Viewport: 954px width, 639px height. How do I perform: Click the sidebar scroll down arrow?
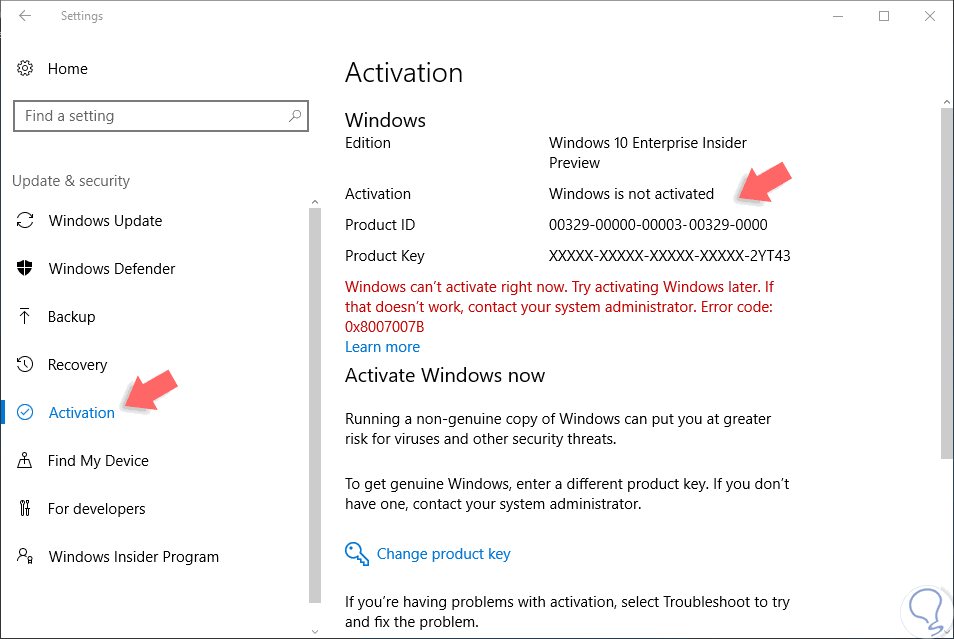315,631
